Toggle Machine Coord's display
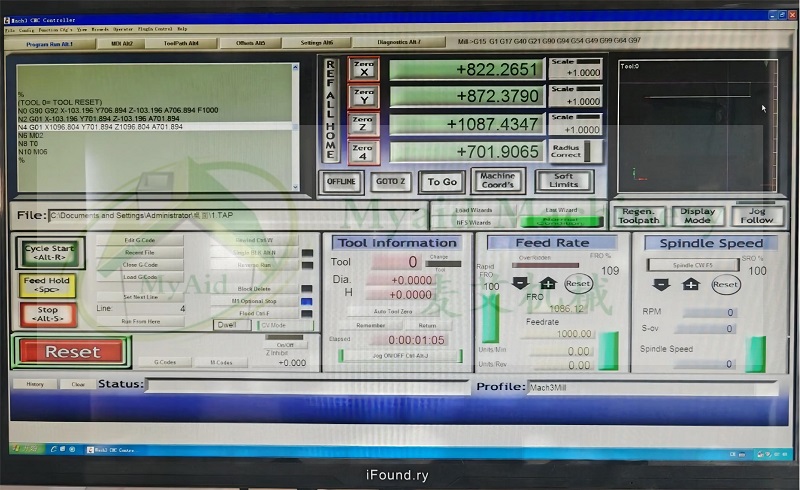This screenshot has width=800, height=490. click(497, 181)
